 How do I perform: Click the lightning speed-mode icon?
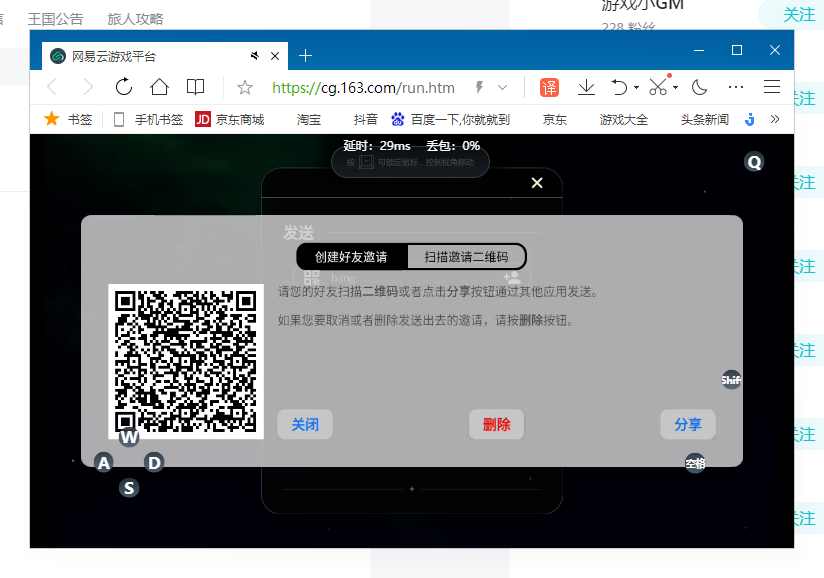[479, 87]
